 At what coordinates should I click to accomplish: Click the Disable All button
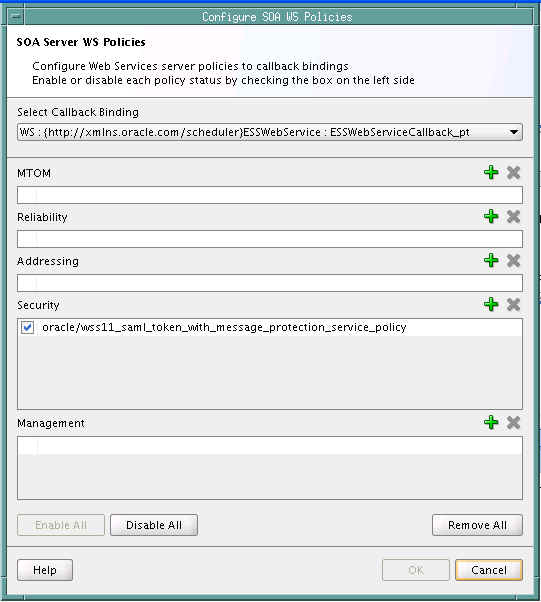pyautogui.click(x=154, y=525)
